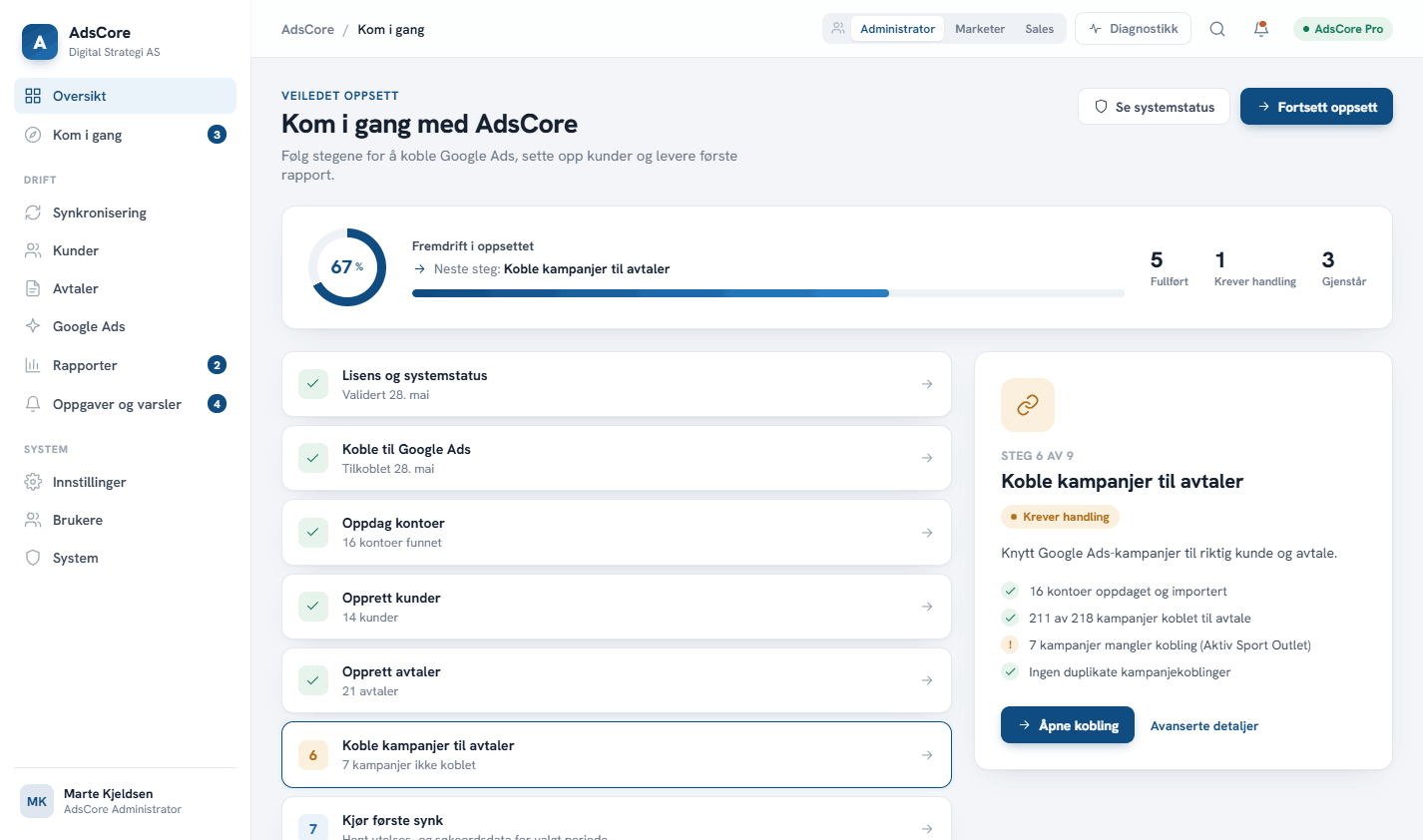
Task: Click the role switcher people icon
Action: (x=838, y=29)
